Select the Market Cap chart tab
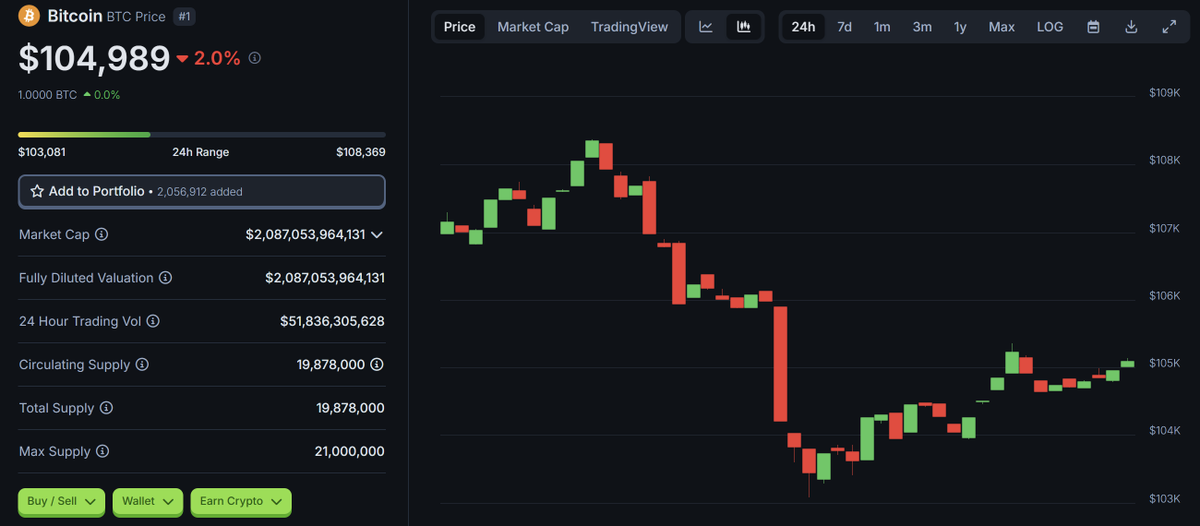This screenshot has height=526, width=1200. 533,27
